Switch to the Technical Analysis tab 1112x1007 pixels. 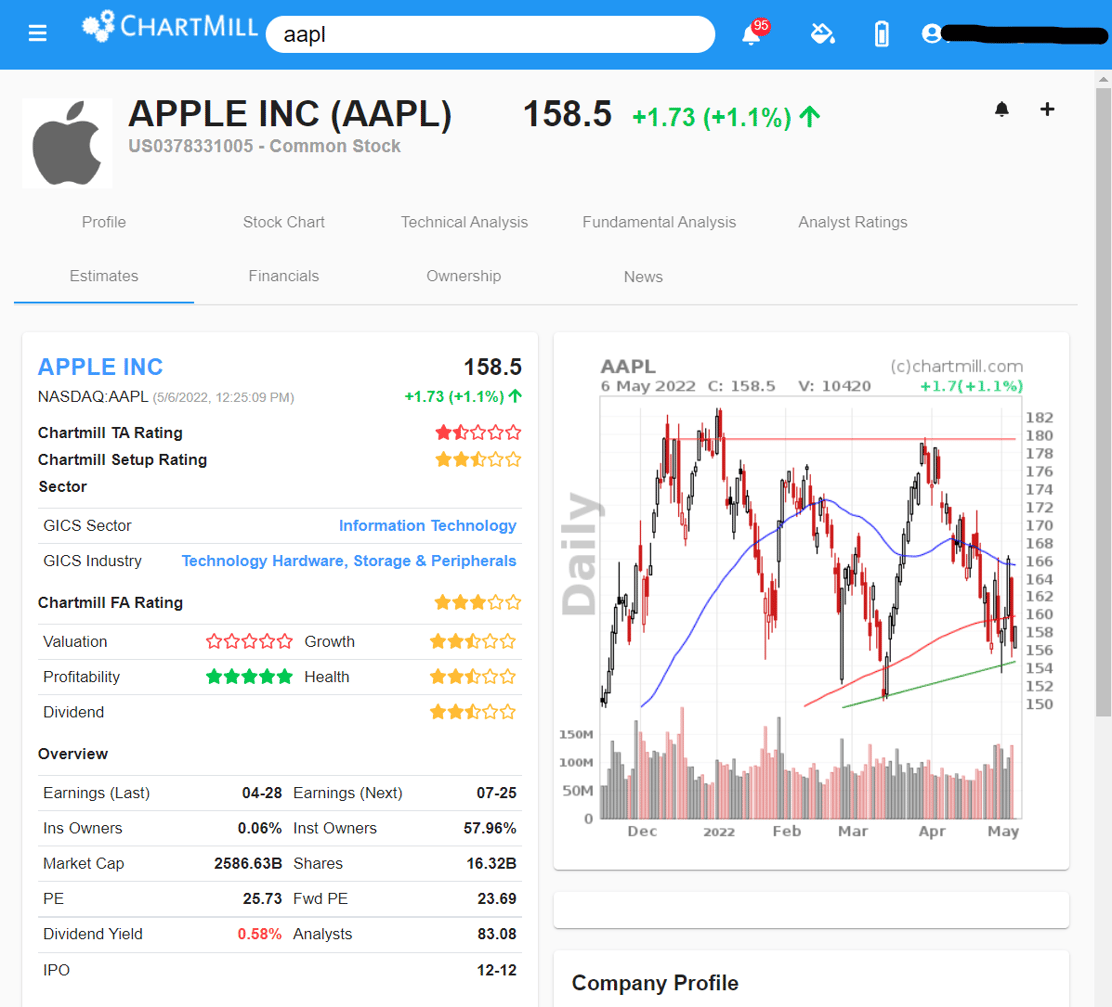(464, 222)
